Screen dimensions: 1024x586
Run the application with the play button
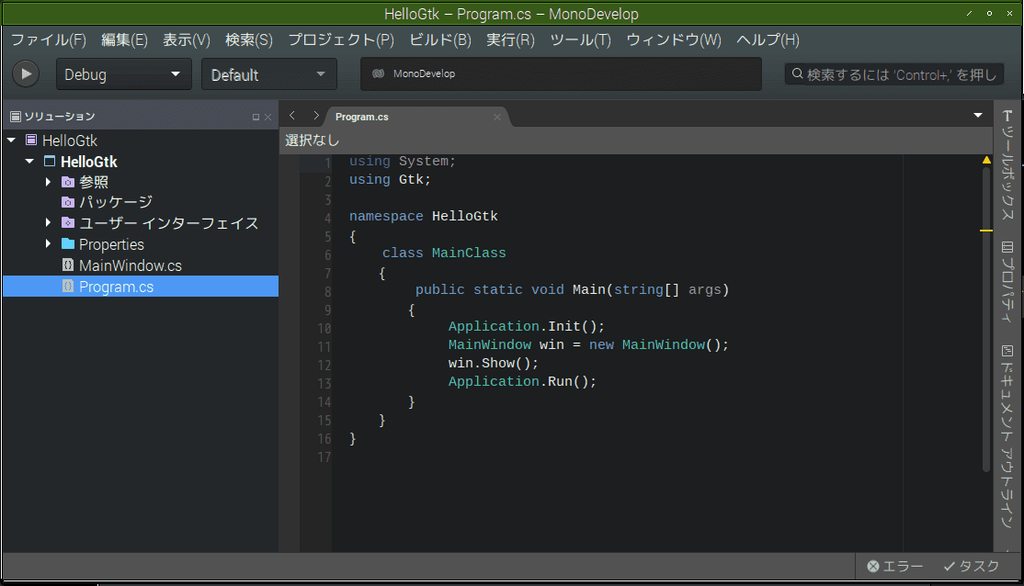[x=25, y=72]
